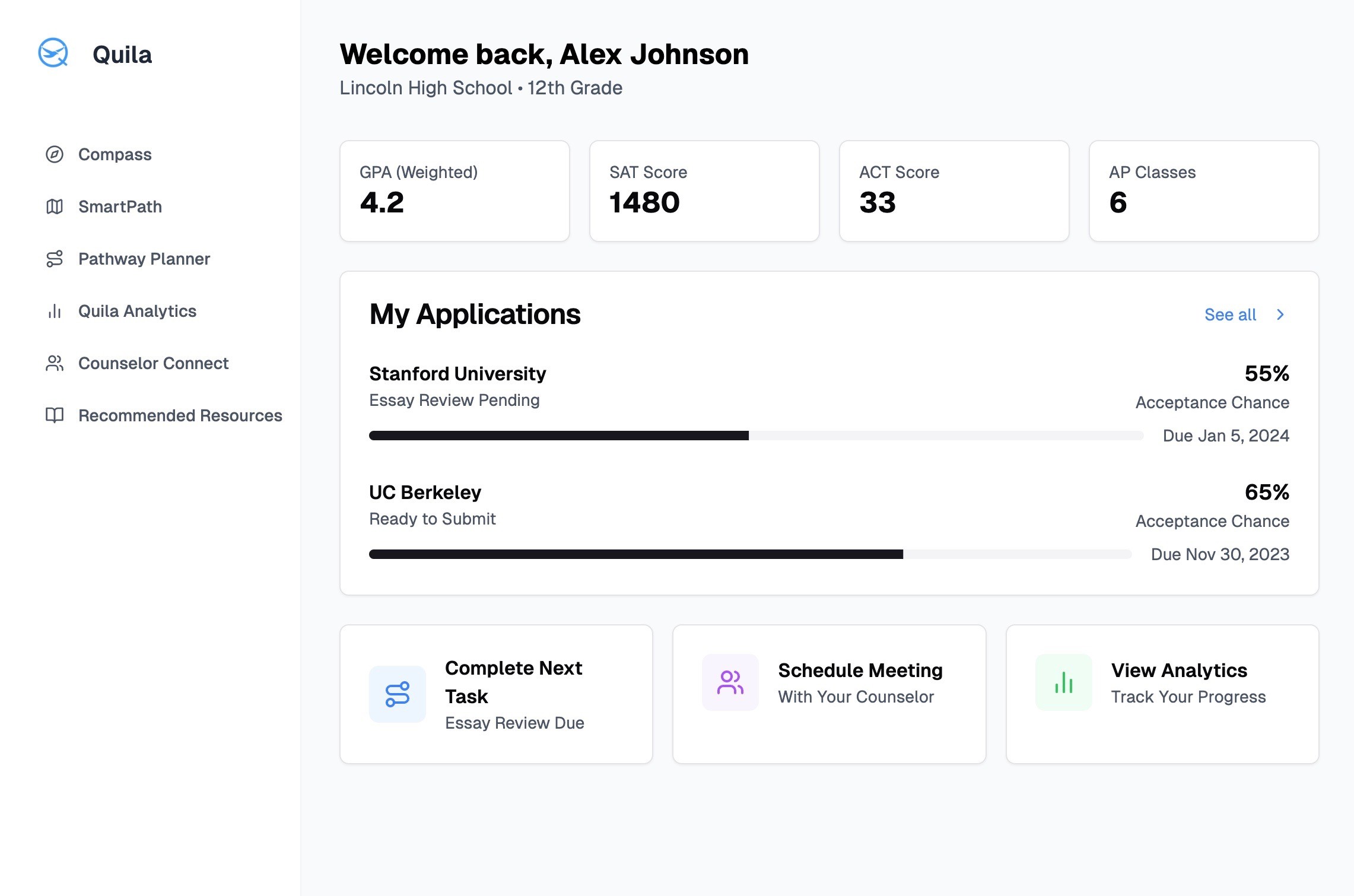Click the SAT Score 1480 card
1354x896 pixels.
pos(704,191)
